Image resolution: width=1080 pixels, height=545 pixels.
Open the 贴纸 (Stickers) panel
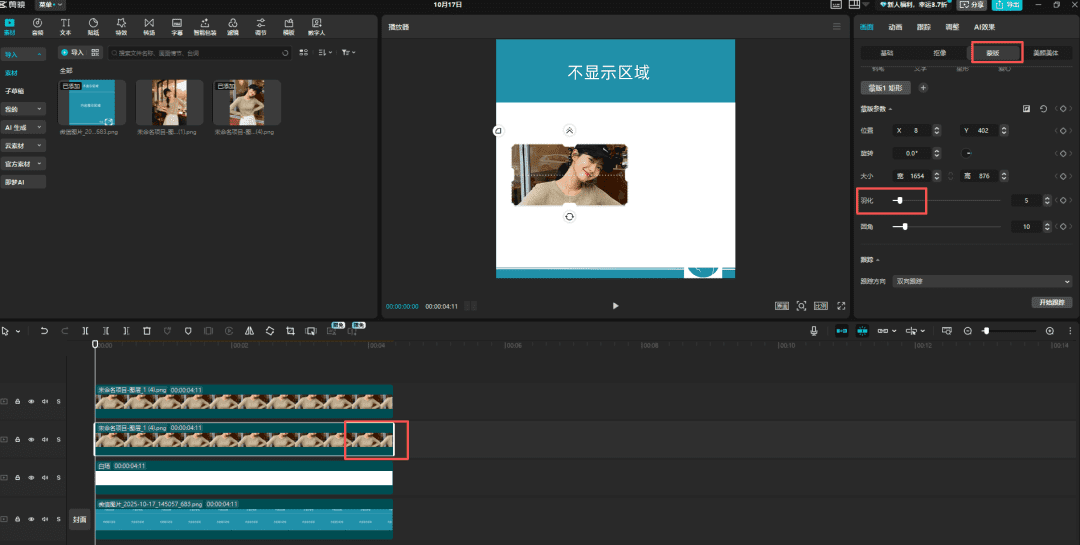(93, 25)
